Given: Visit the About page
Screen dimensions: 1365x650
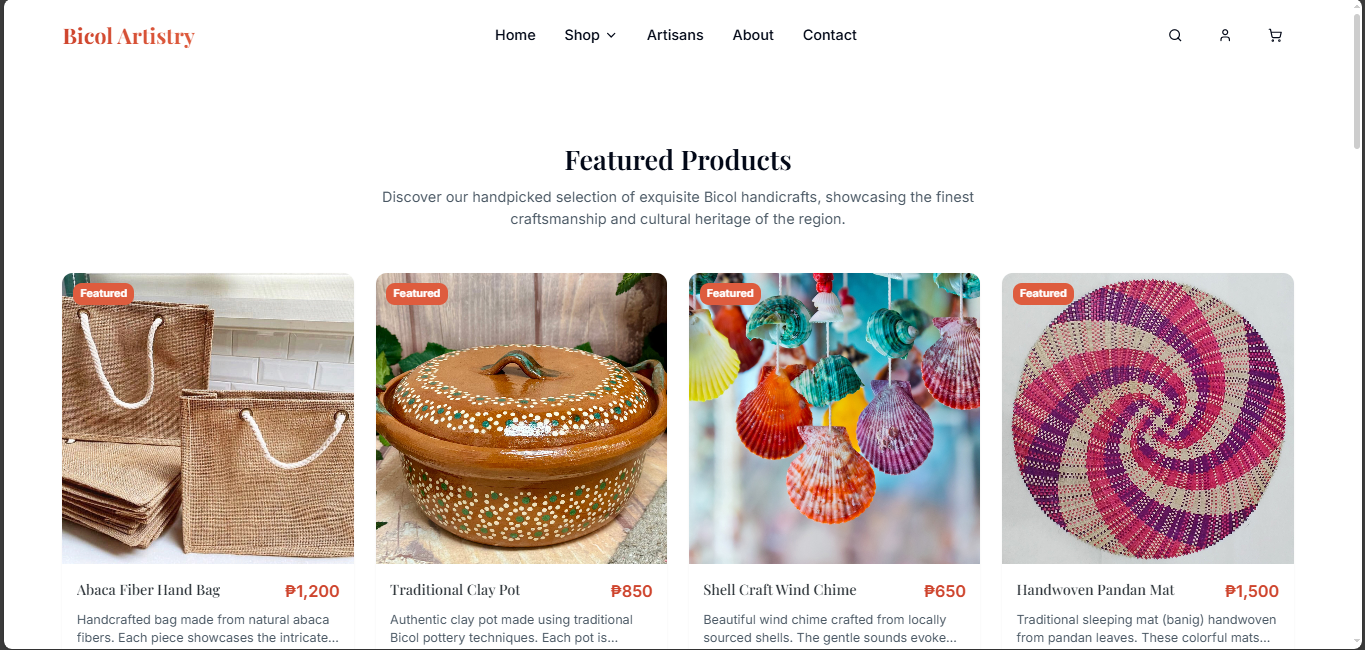Looking at the screenshot, I should tap(753, 35).
